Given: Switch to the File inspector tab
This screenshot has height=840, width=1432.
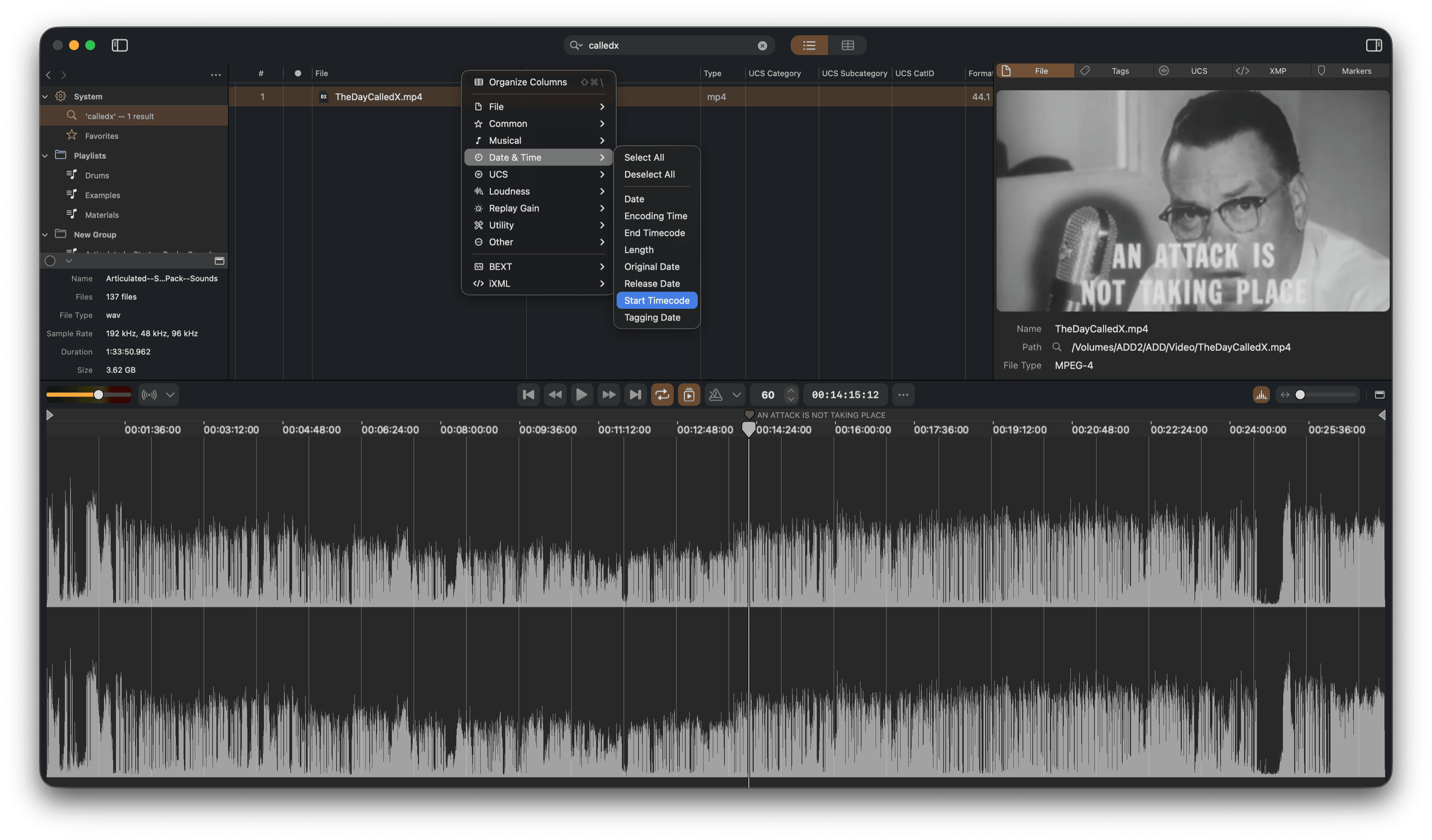Looking at the screenshot, I should click(1036, 71).
